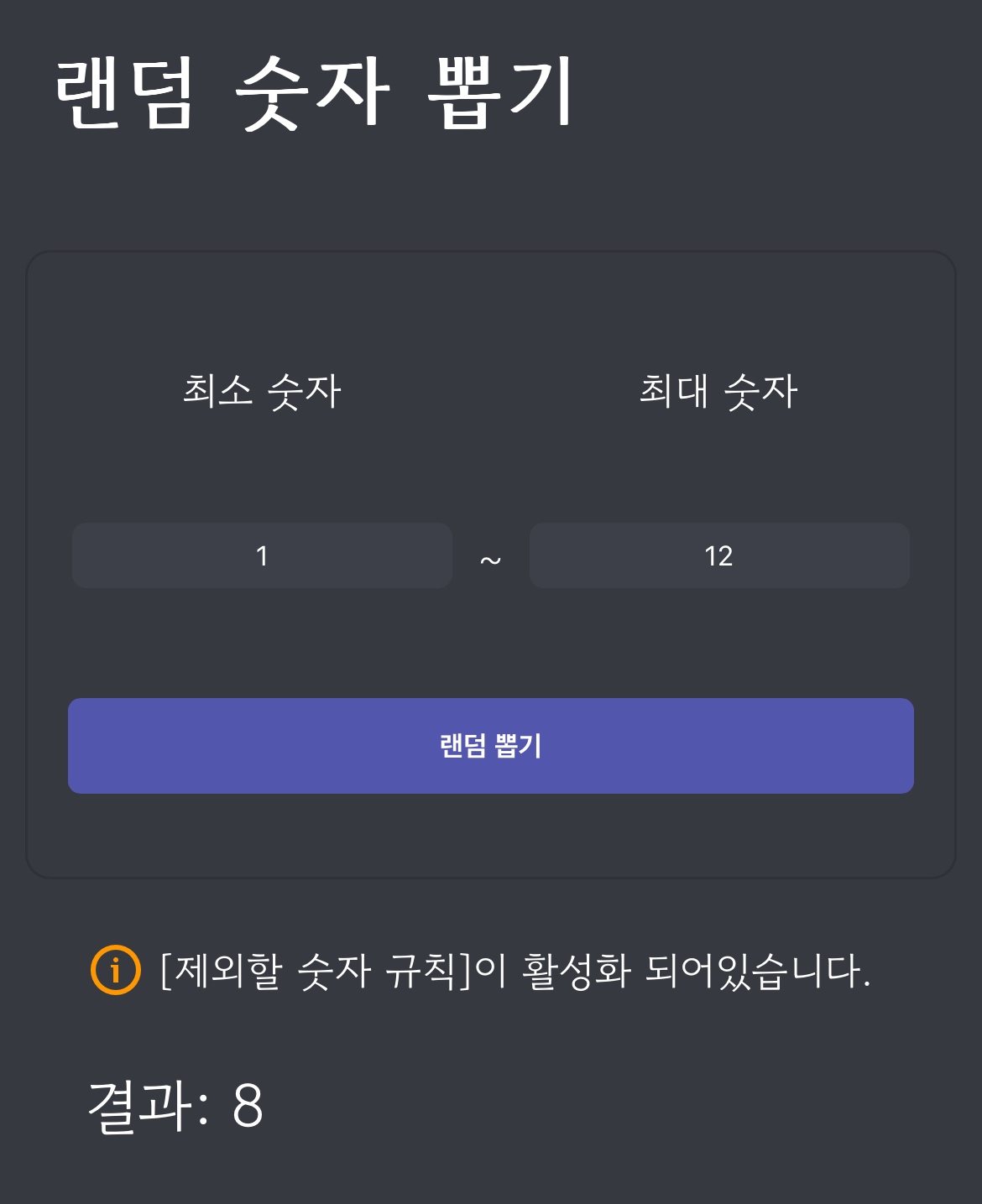Click the 최소 숫자 label
Viewport: 982px width, 1204px height.
coord(262,391)
